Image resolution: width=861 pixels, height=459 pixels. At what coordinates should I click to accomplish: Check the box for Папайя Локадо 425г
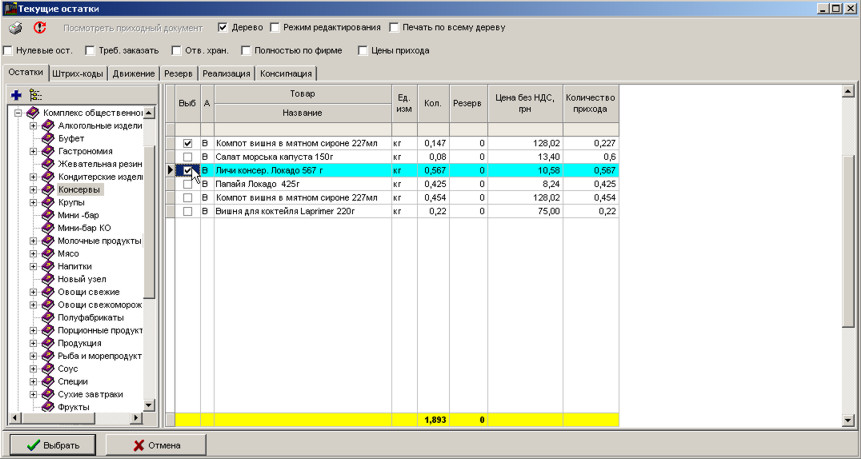[187, 185]
